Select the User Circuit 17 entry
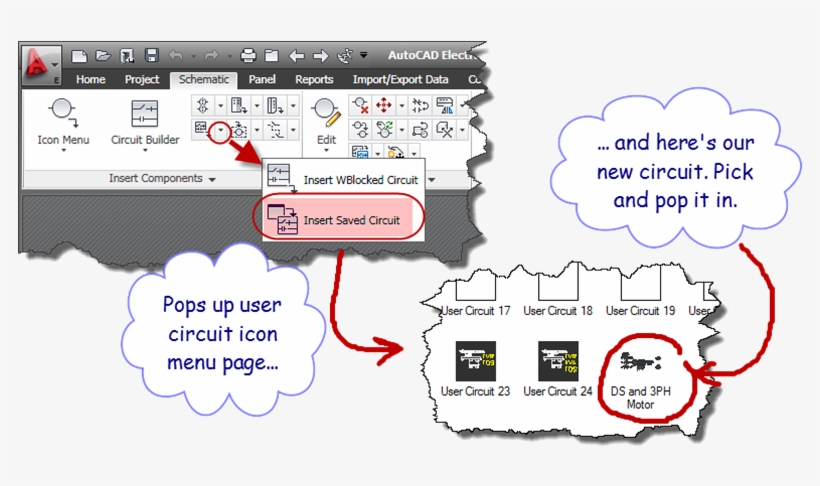 [x=475, y=311]
